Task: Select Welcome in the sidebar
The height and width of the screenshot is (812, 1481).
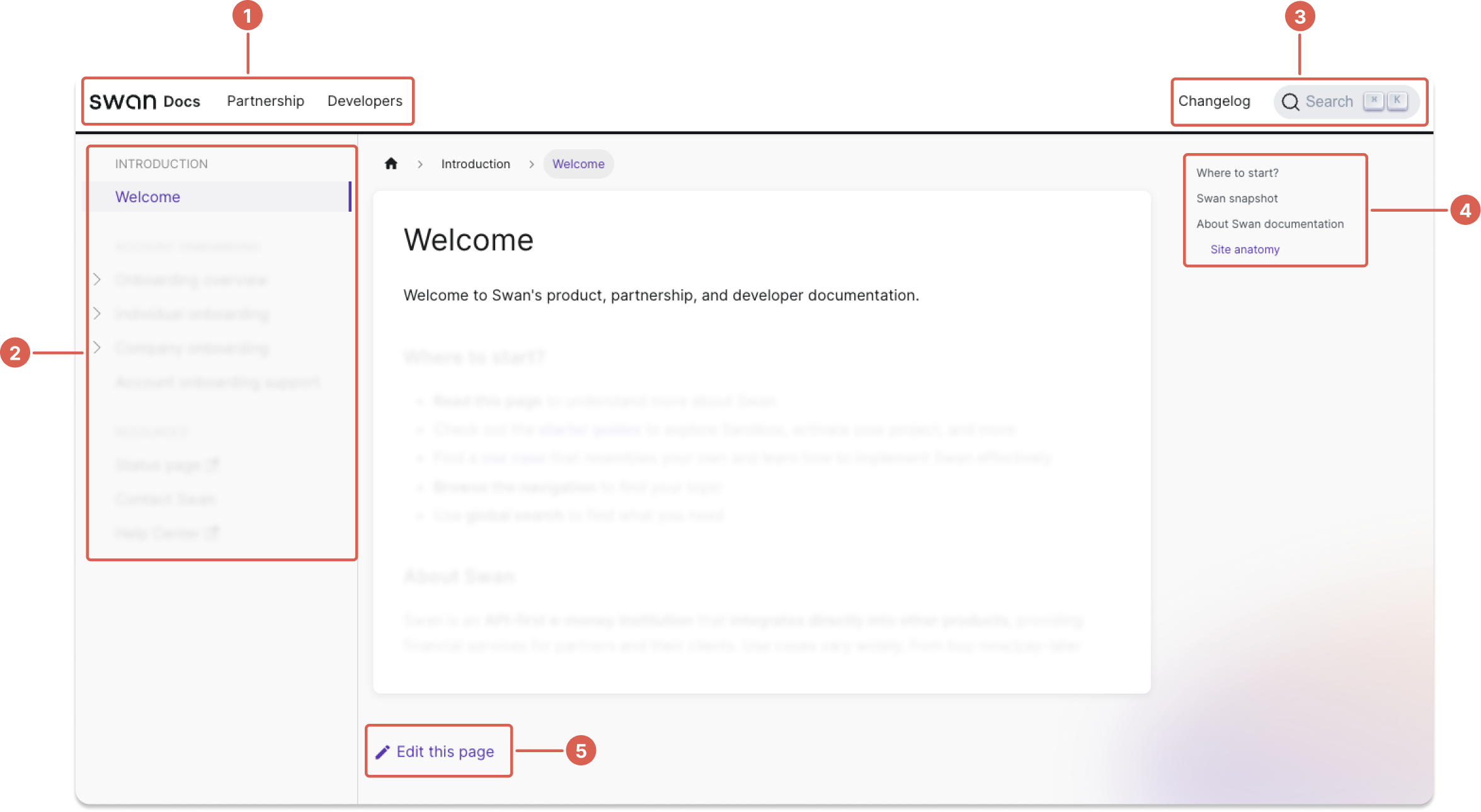Action: 218,197
